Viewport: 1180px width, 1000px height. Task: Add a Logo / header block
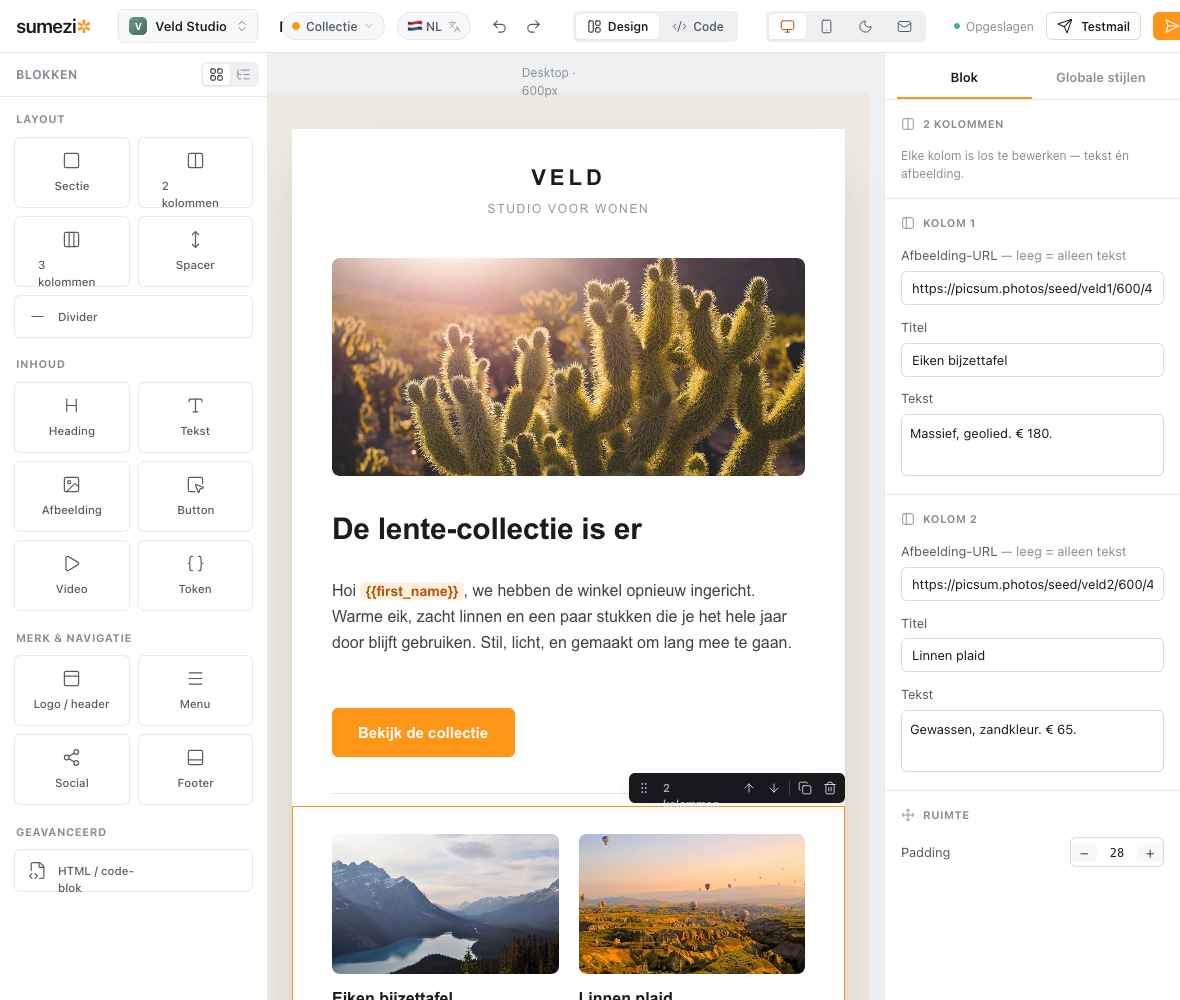tap(71, 691)
